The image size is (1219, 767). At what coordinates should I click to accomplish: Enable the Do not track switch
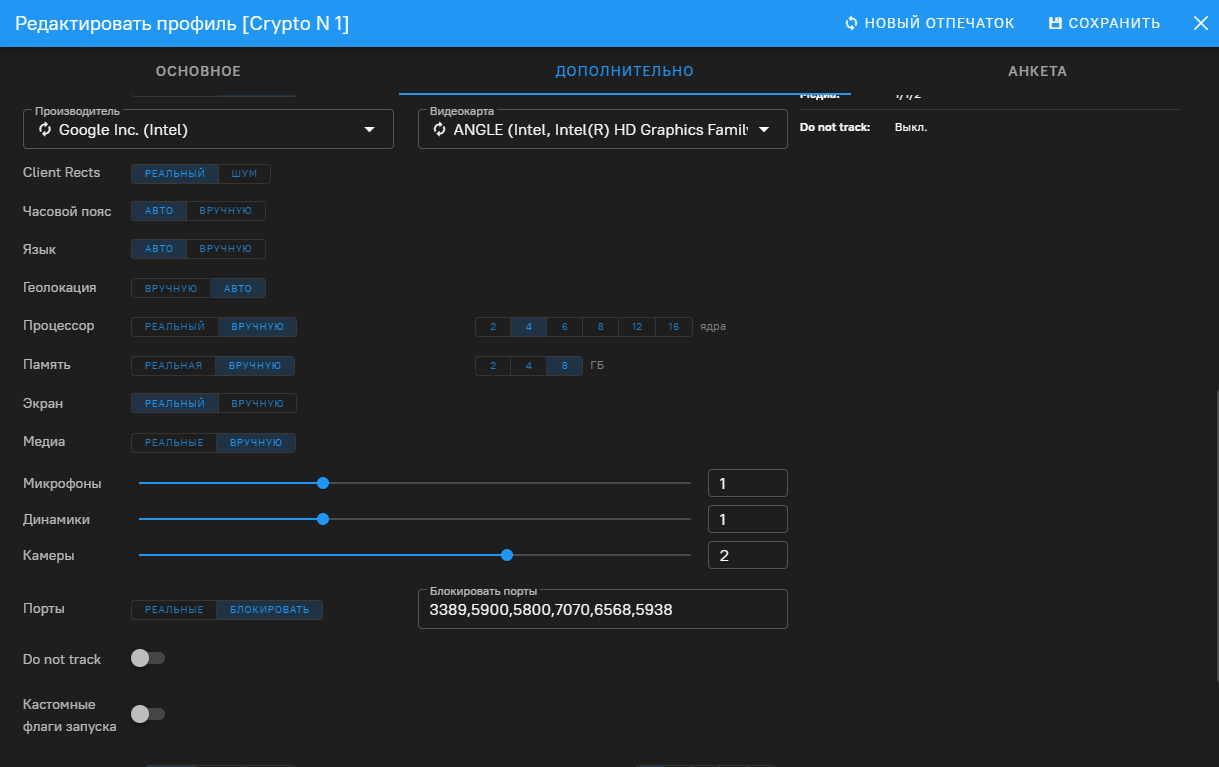coord(148,658)
